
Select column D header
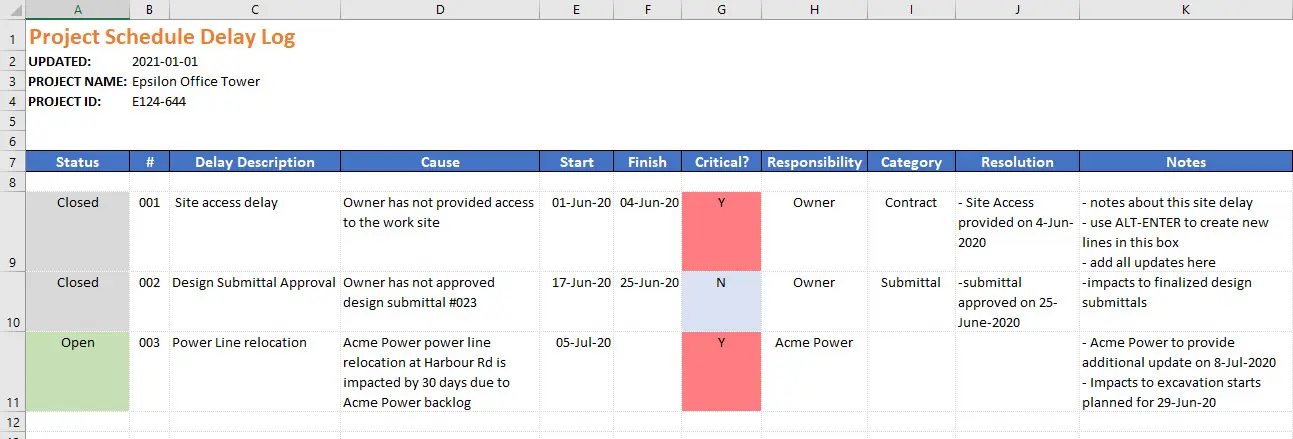tap(440, 9)
